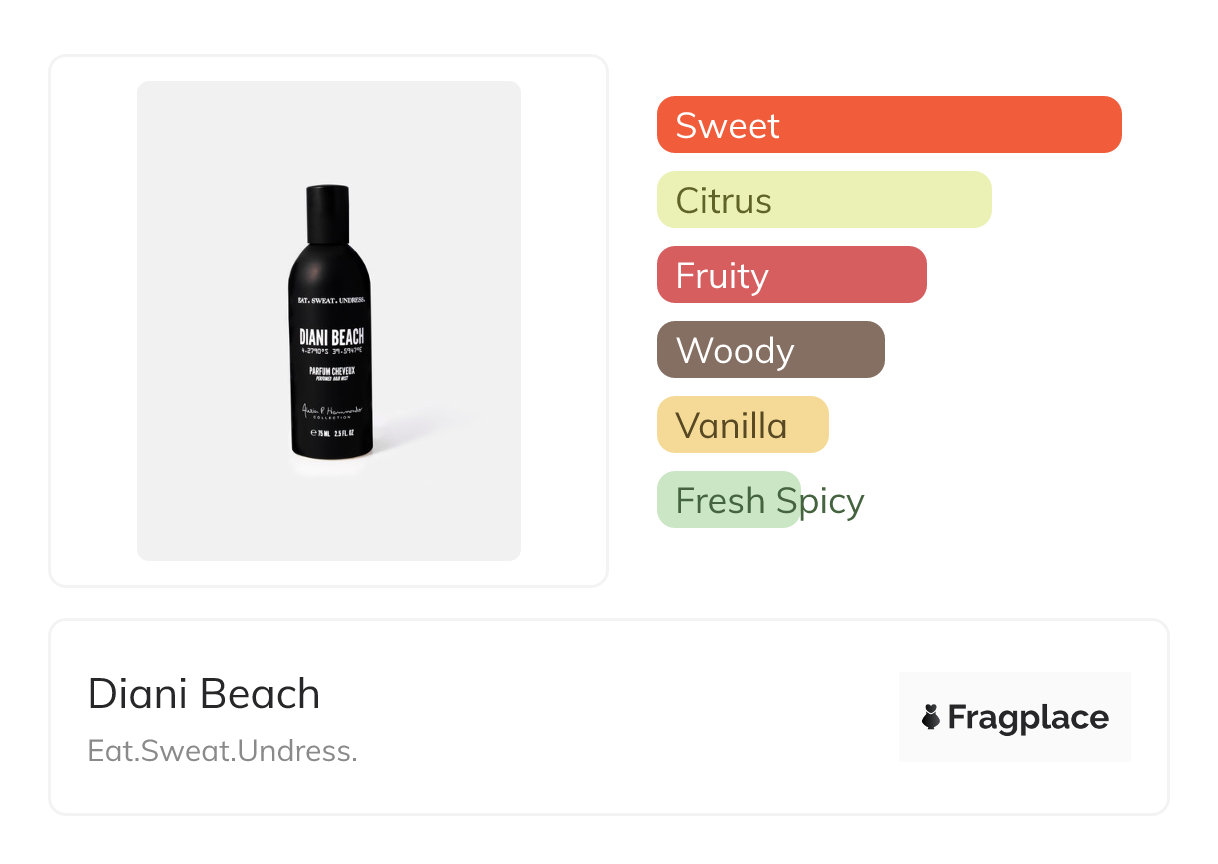Image resolution: width=1218 pixels, height=864 pixels.
Task: Open the Diani Beach fragrance title
Action: (x=204, y=694)
